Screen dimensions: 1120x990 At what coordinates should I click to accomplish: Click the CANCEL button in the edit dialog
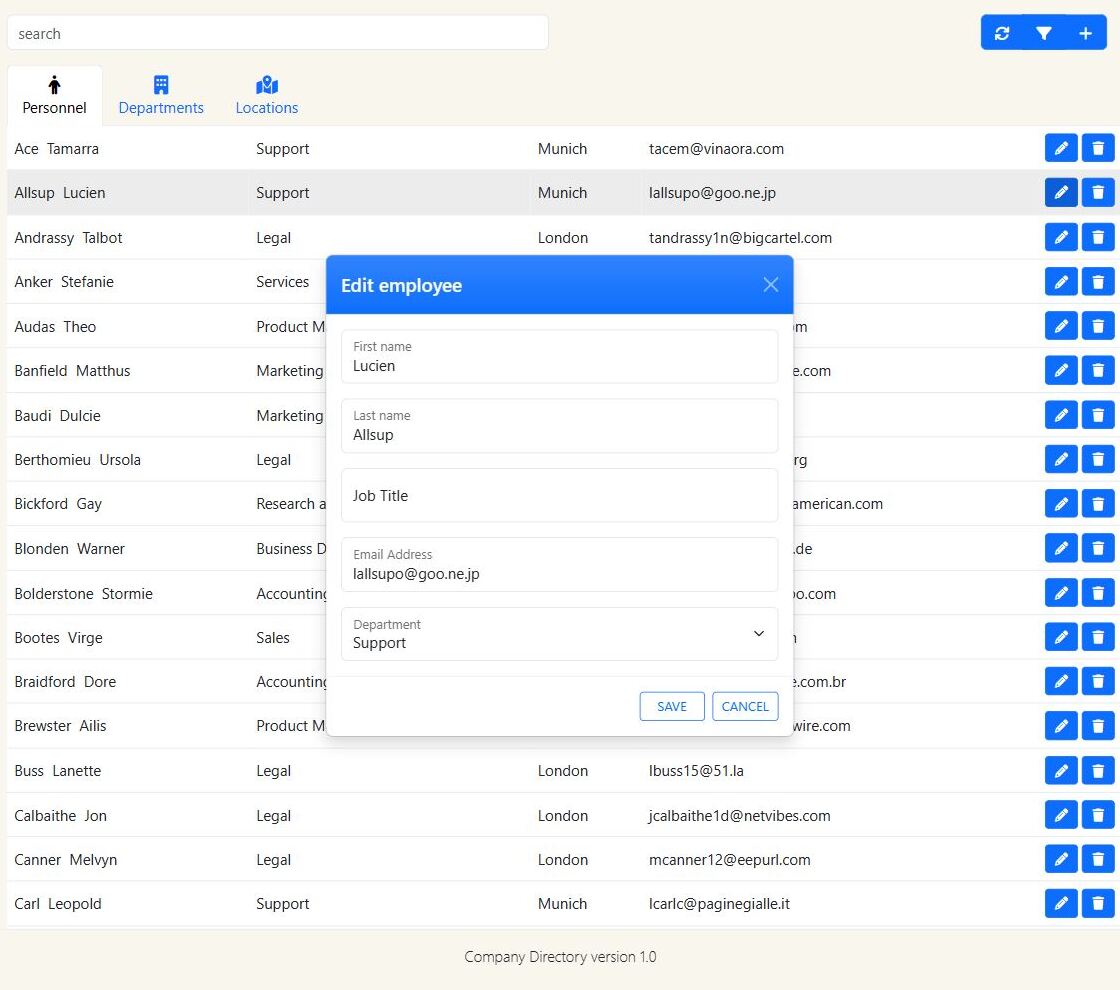point(745,706)
